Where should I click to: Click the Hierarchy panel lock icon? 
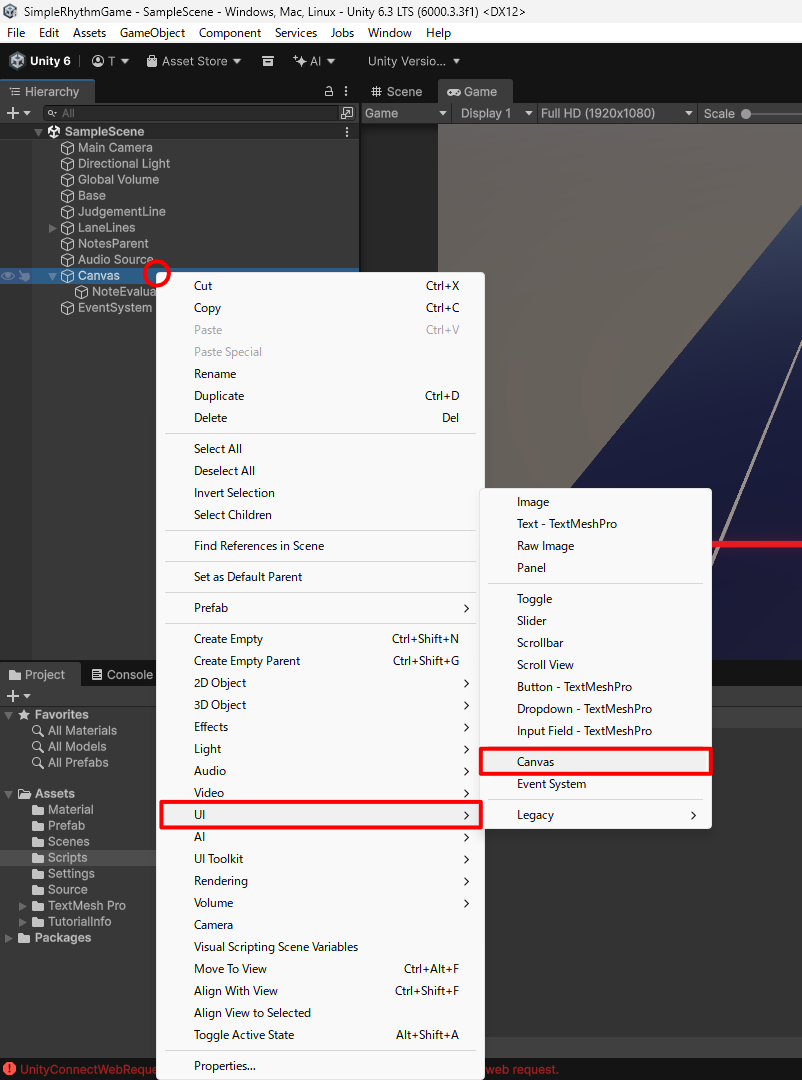pyautogui.click(x=328, y=91)
